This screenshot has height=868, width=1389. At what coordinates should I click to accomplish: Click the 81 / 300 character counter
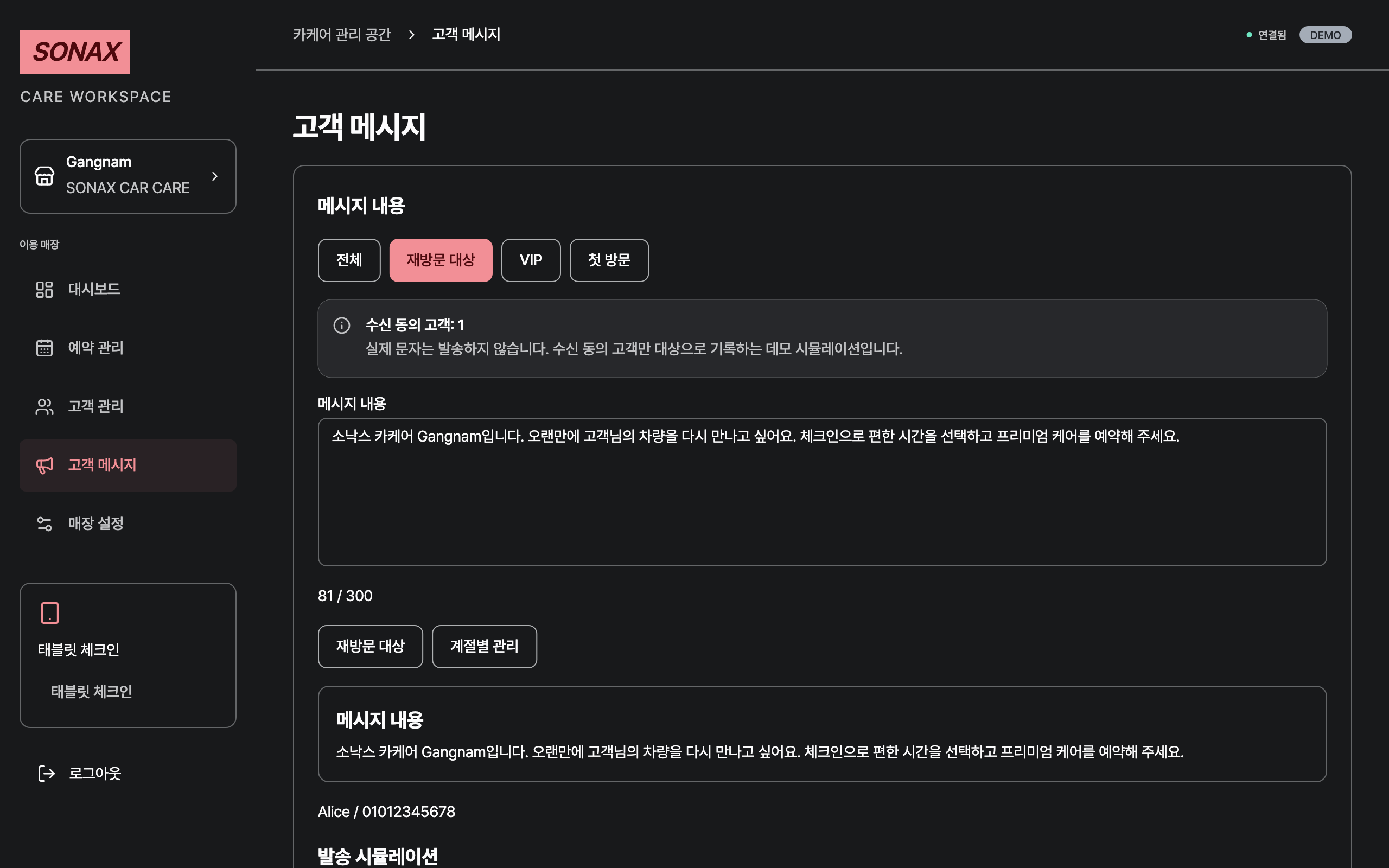pos(345,596)
